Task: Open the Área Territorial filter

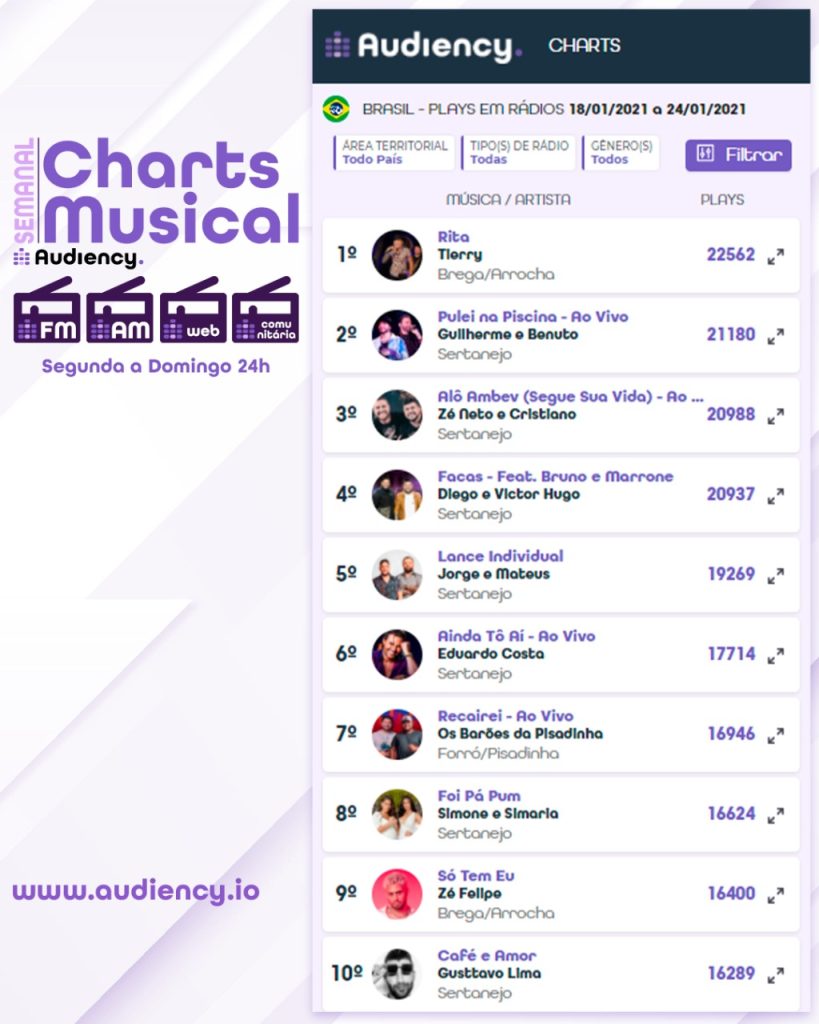Action: (x=394, y=153)
